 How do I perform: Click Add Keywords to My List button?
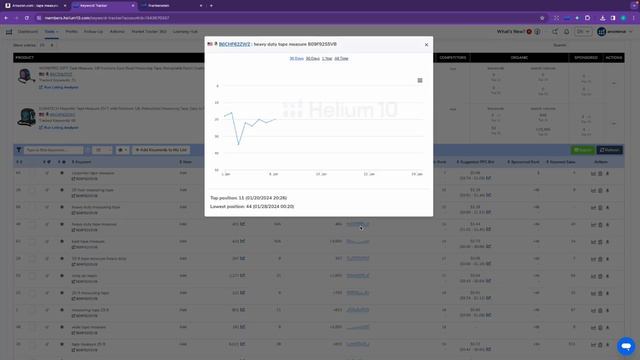coord(161,150)
